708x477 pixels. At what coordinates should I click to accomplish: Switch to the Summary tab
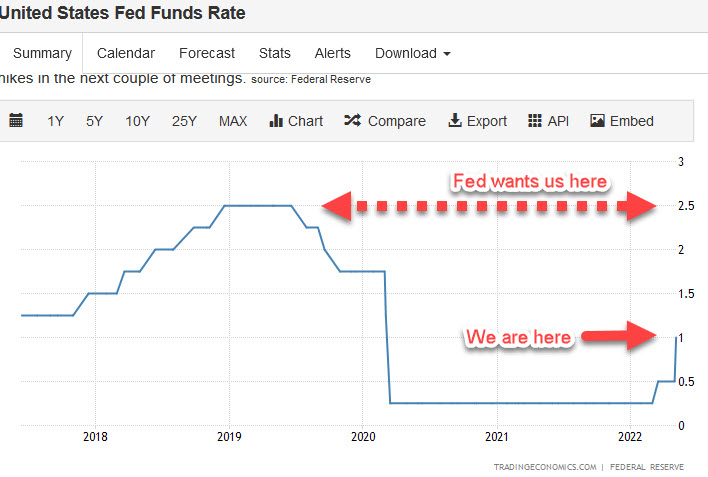click(42, 53)
